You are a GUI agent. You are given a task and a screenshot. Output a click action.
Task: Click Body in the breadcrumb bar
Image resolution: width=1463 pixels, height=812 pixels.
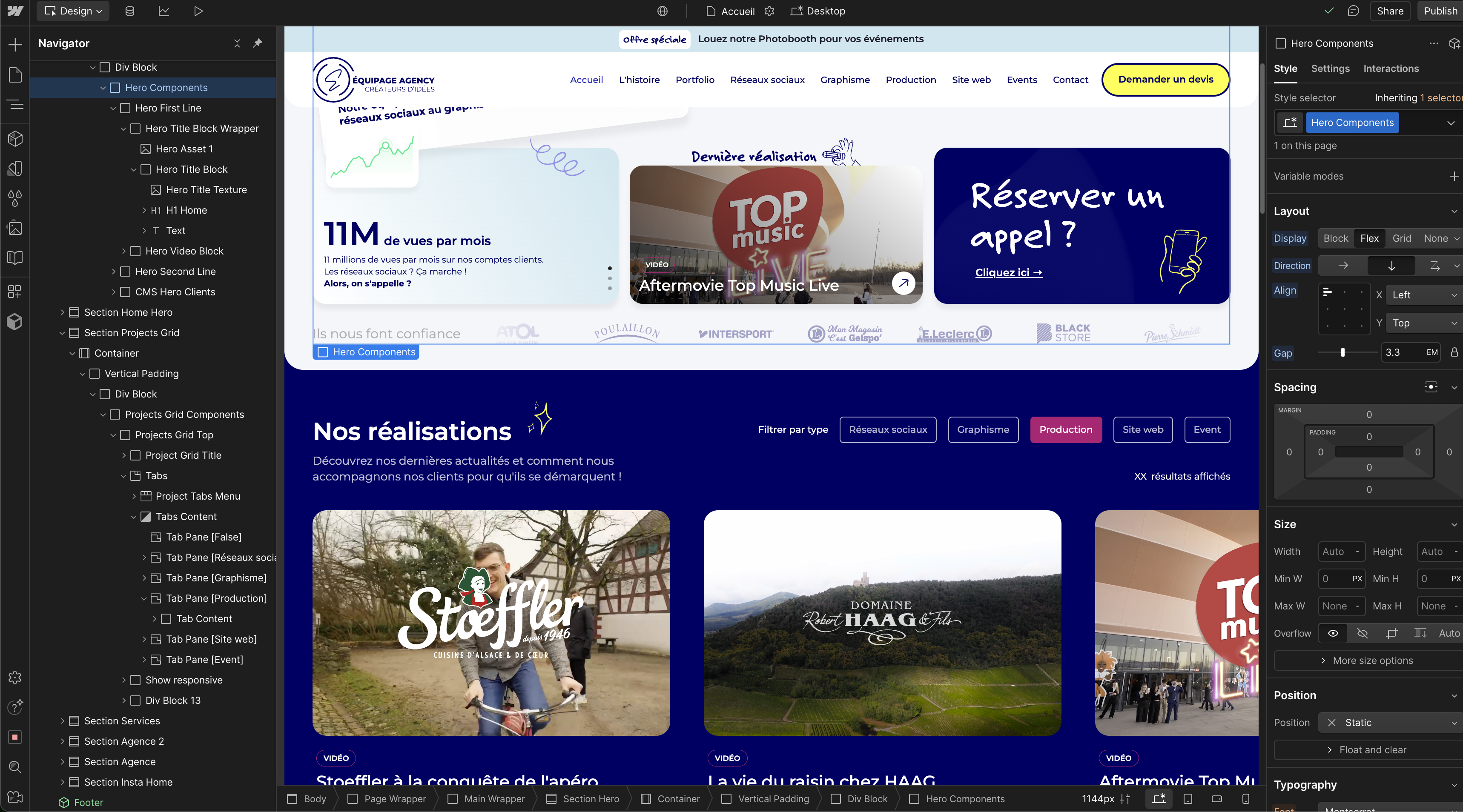click(x=307, y=799)
